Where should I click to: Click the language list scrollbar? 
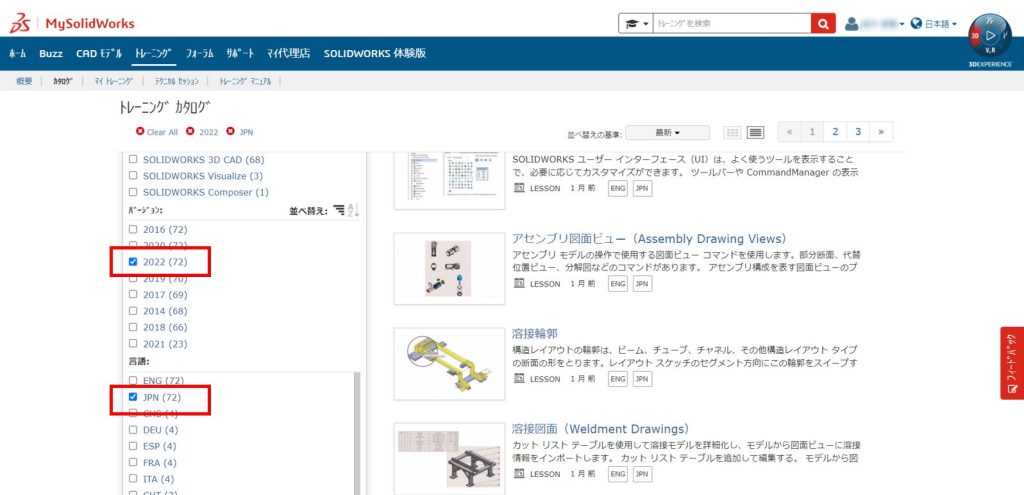[357, 434]
